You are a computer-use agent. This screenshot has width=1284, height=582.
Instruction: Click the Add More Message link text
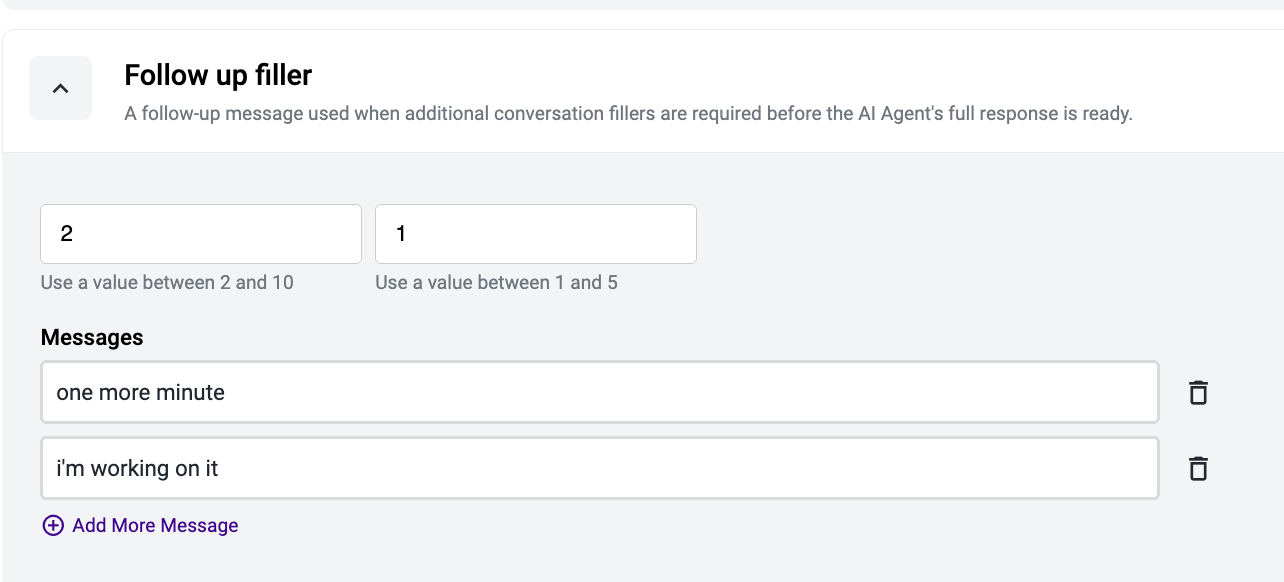tap(155, 525)
